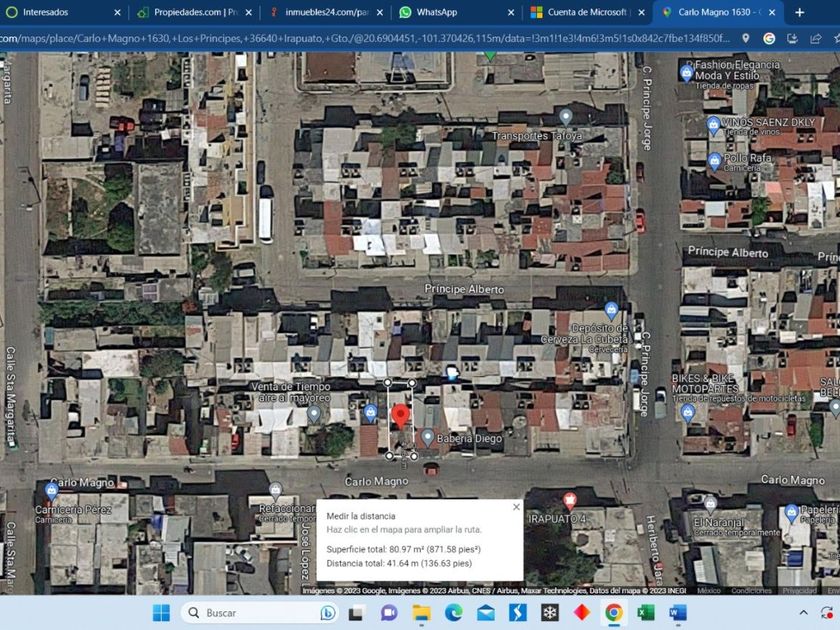Open the Pollo Rafa carnicería marker

pyautogui.click(x=715, y=161)
